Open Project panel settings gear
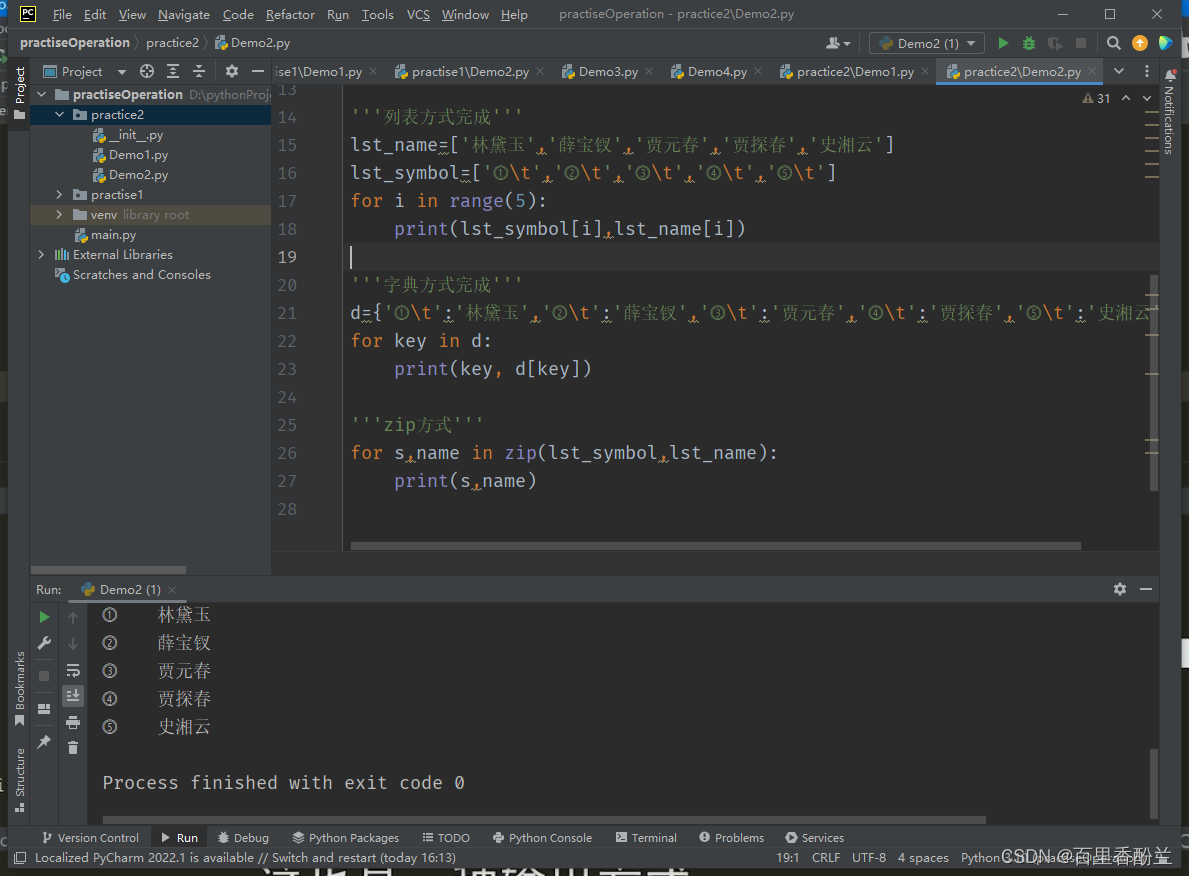The height and width of the screenshot is (876, 1189). pyautogui.click(x=231, y=71)
